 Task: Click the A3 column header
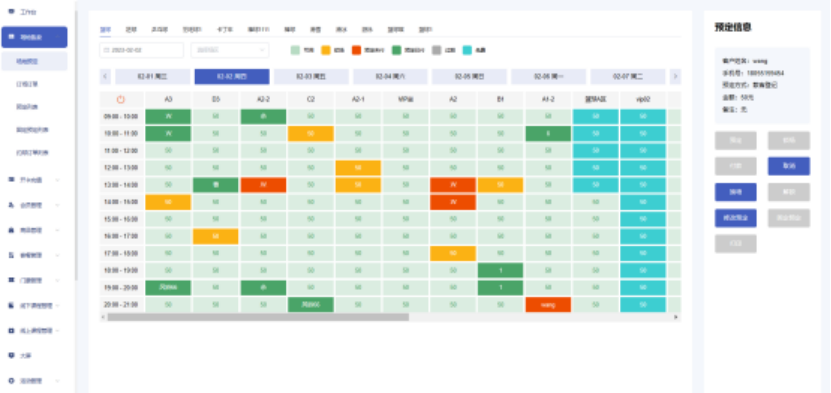[168, 99]
